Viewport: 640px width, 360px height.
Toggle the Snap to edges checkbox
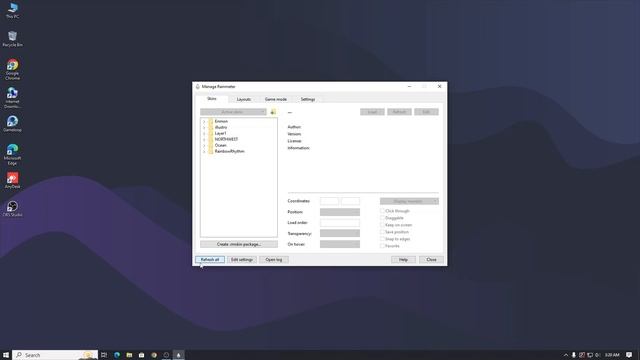coord(382,239)
